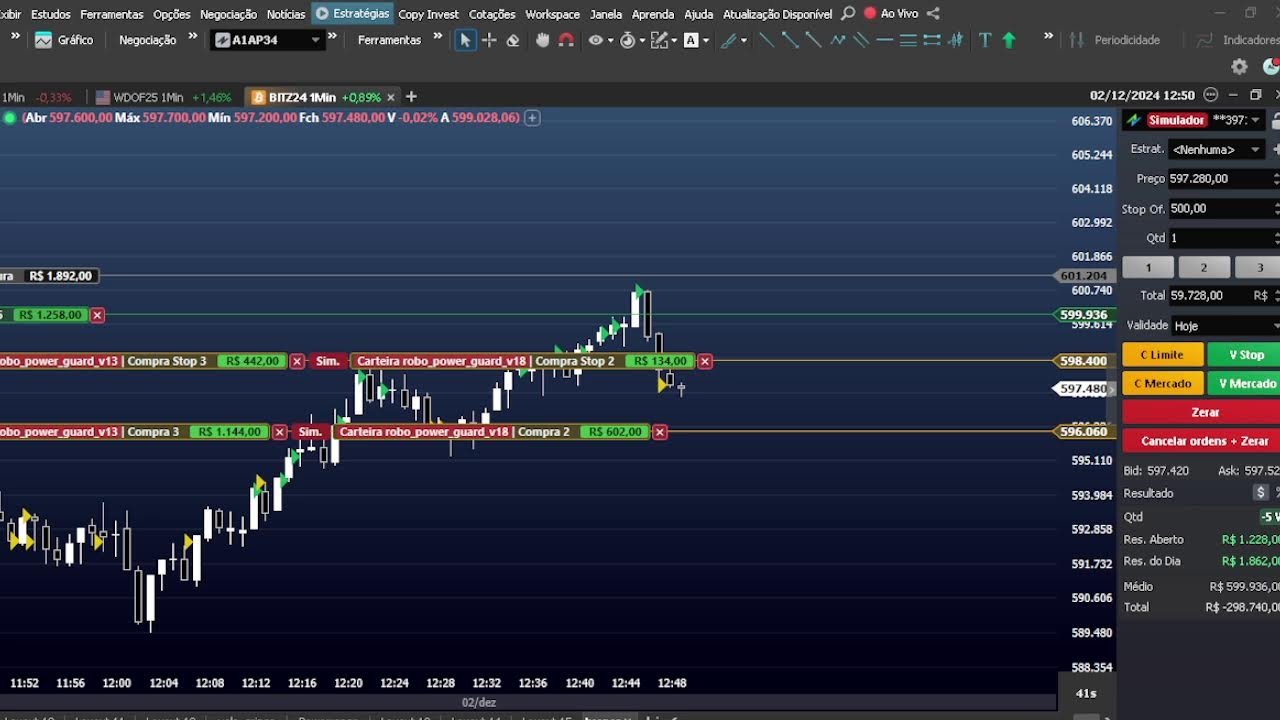Open the Validade Hoje dropdown

point(1224,326)
